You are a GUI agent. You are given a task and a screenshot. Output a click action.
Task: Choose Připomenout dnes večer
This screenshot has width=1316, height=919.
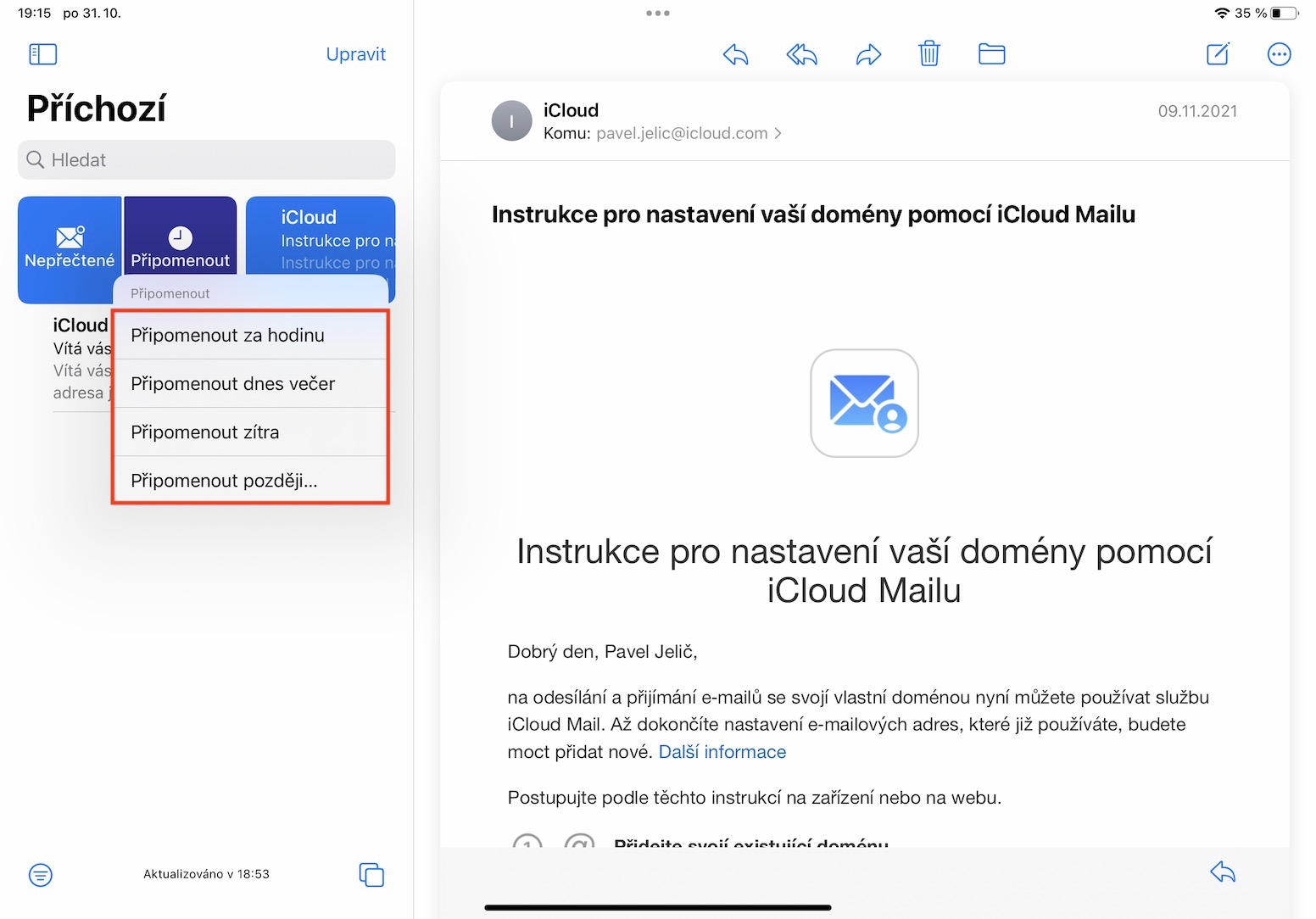(x=250, y=383)
